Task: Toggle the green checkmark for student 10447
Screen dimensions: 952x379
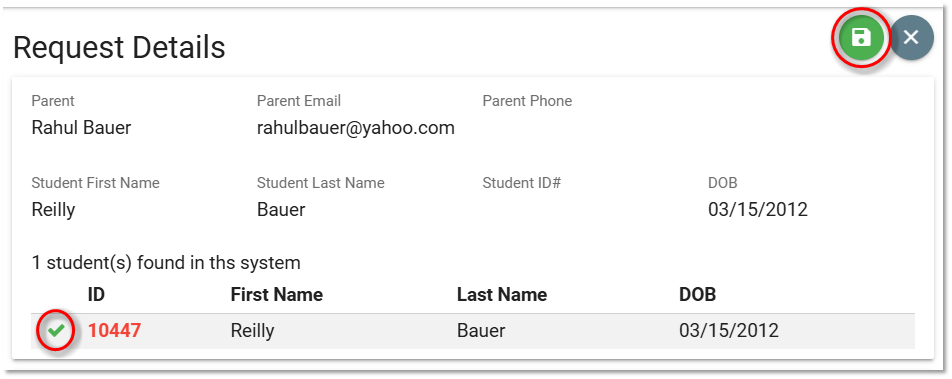Action: click(x=56, y=331)
